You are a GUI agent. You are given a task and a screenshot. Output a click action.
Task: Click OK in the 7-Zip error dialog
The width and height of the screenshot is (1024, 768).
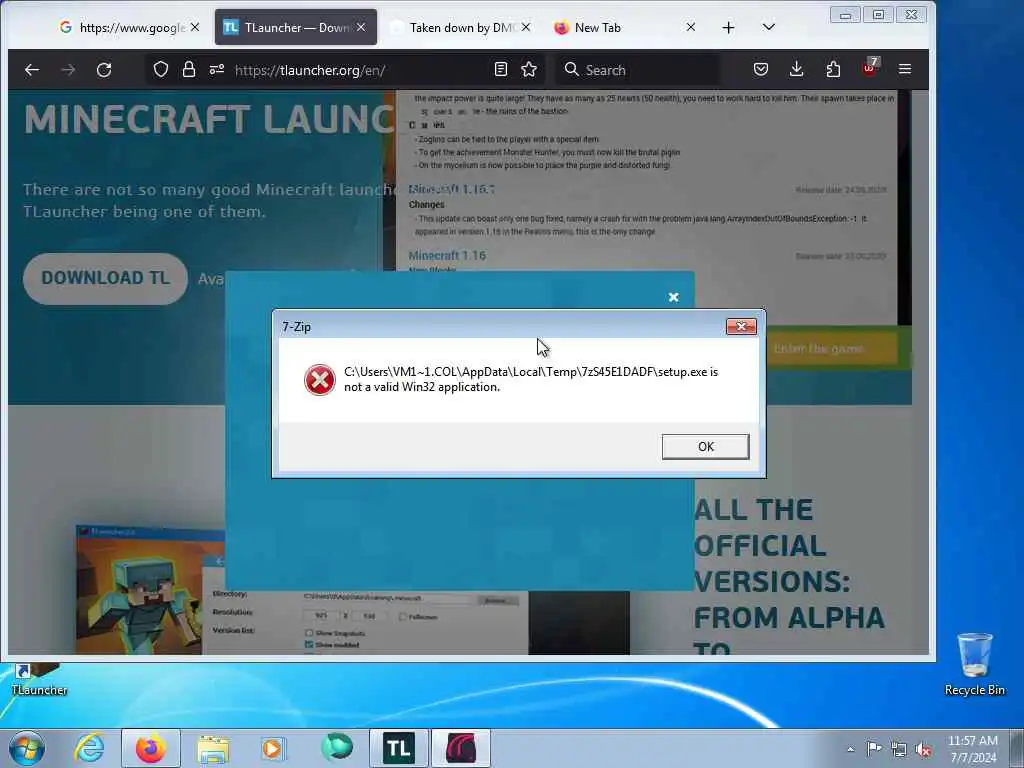pos(705,447)
